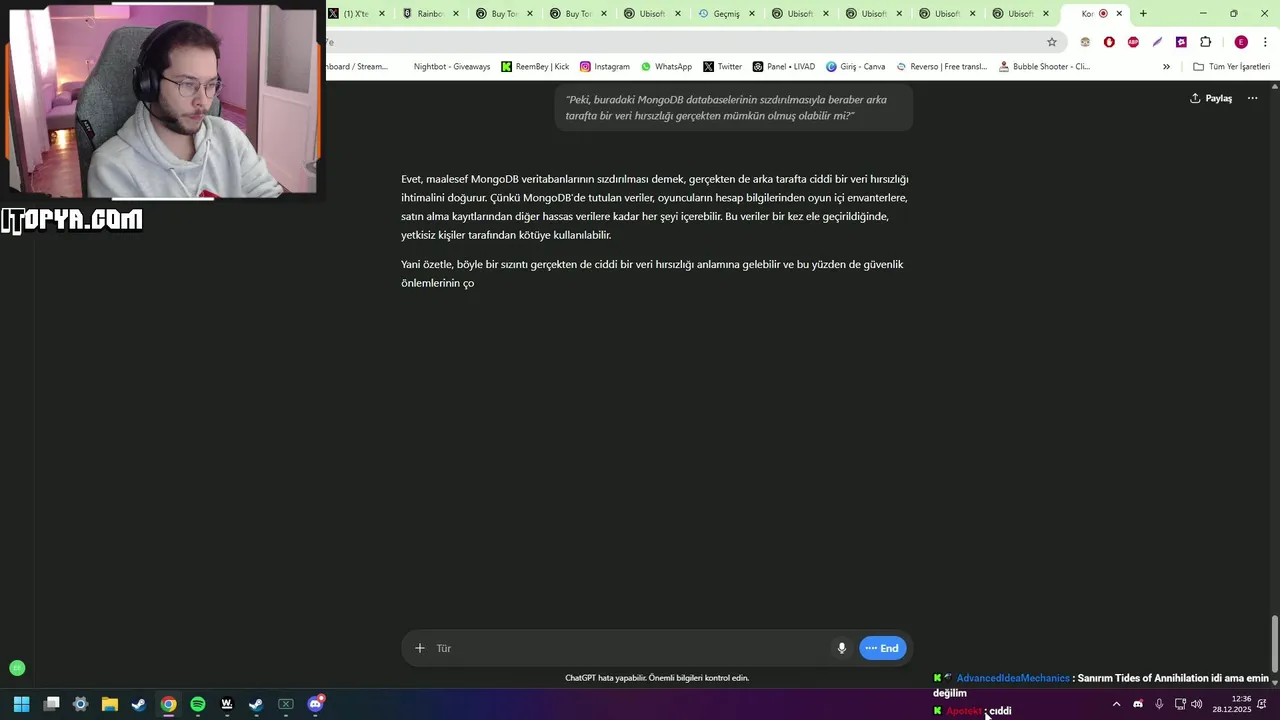Open the Instagram bookmark
1280x720 pixels.
(x=605, y=67)
